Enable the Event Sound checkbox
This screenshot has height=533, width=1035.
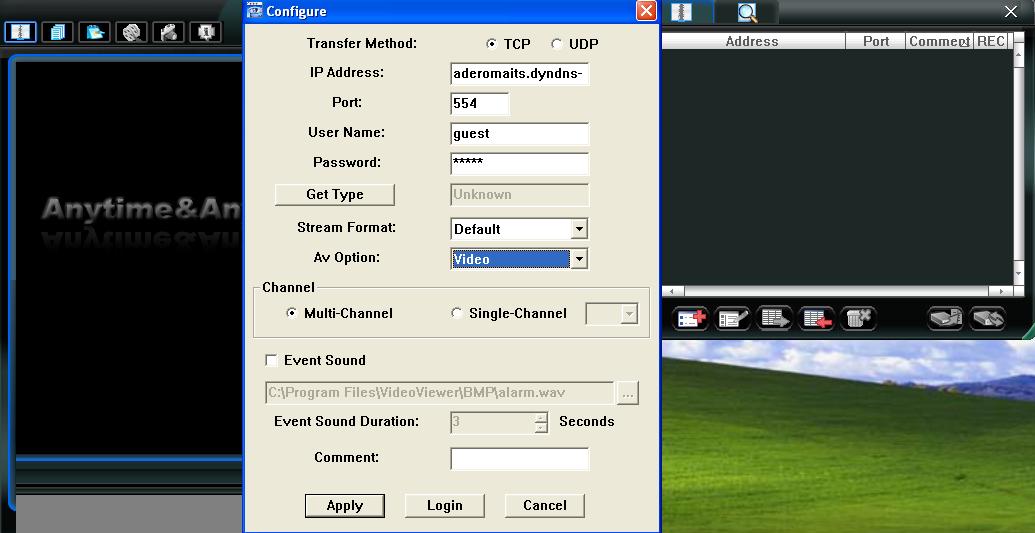pos(271,360)
